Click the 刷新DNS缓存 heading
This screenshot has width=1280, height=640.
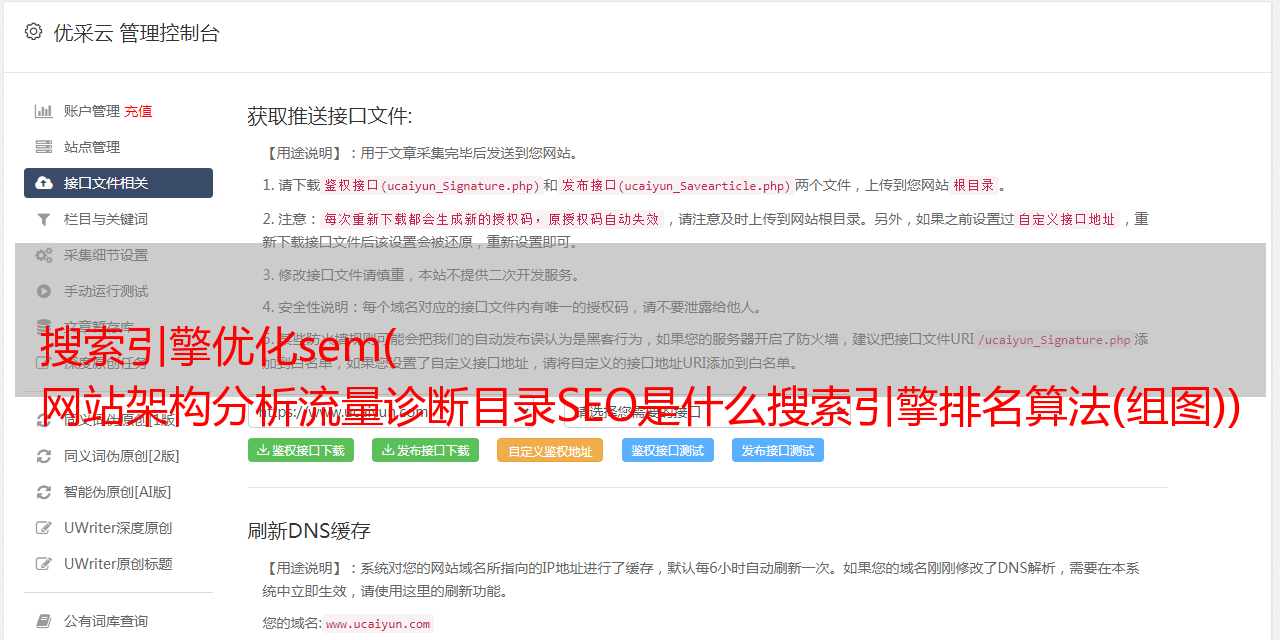pyautogui.click(x=309, y=530)
